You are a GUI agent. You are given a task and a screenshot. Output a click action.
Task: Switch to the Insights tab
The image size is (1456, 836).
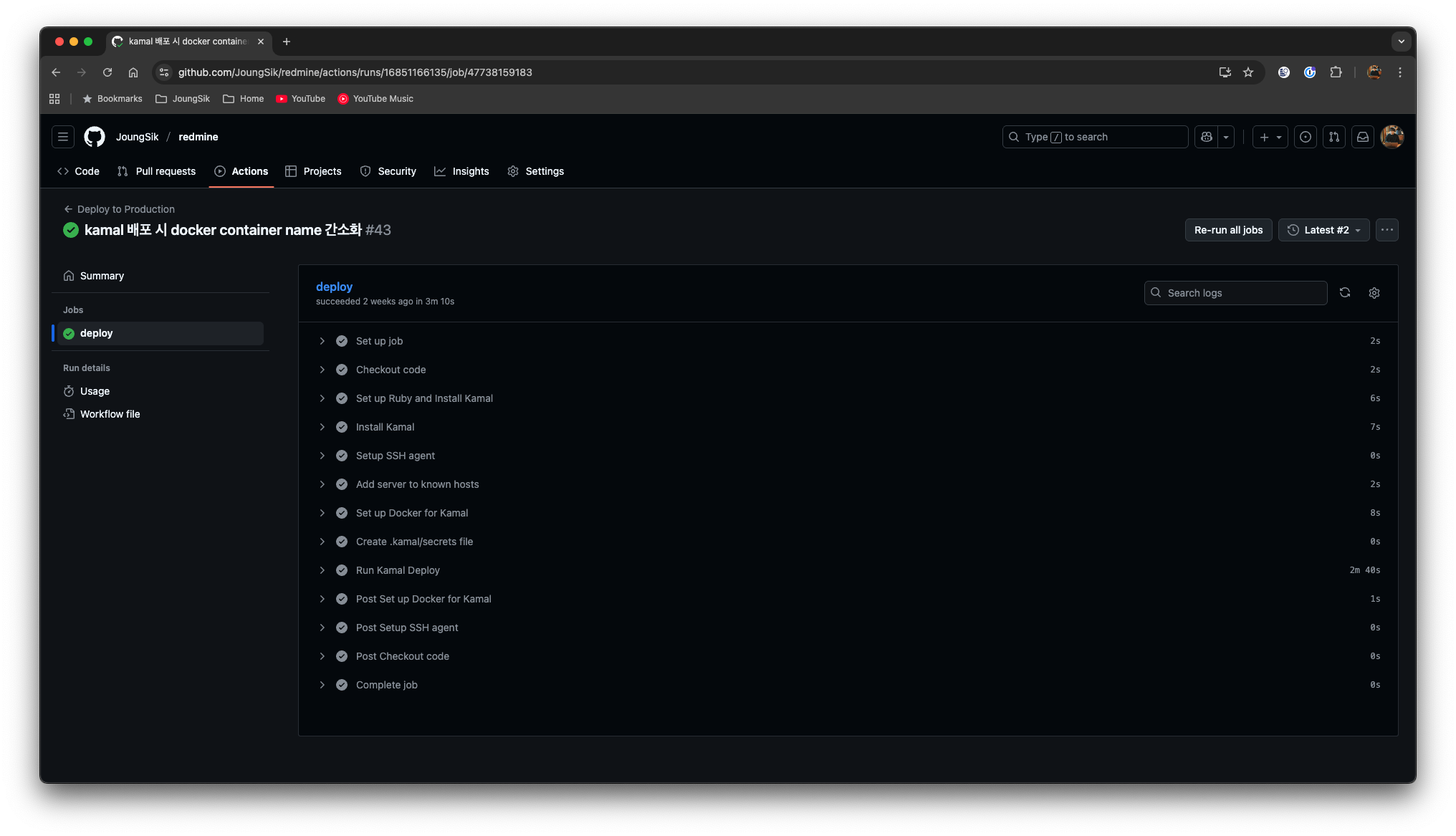tap(461, 171)
